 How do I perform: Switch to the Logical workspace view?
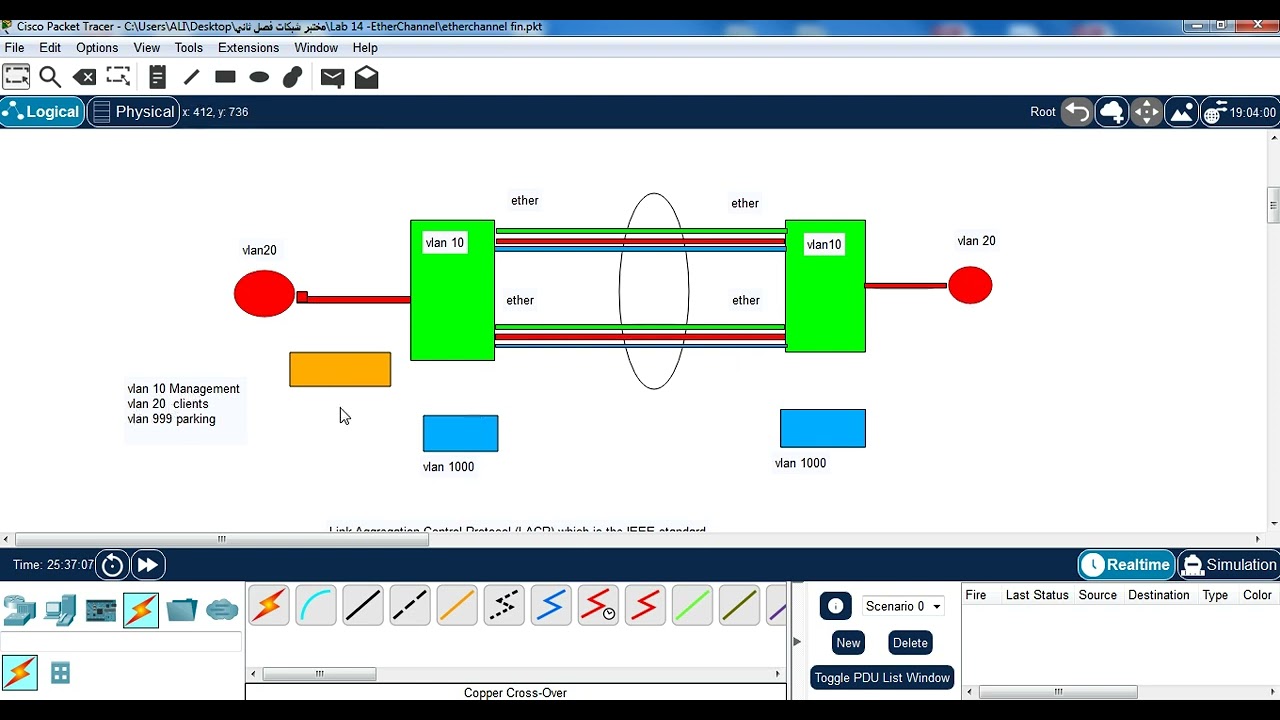[x=42, y=112]
